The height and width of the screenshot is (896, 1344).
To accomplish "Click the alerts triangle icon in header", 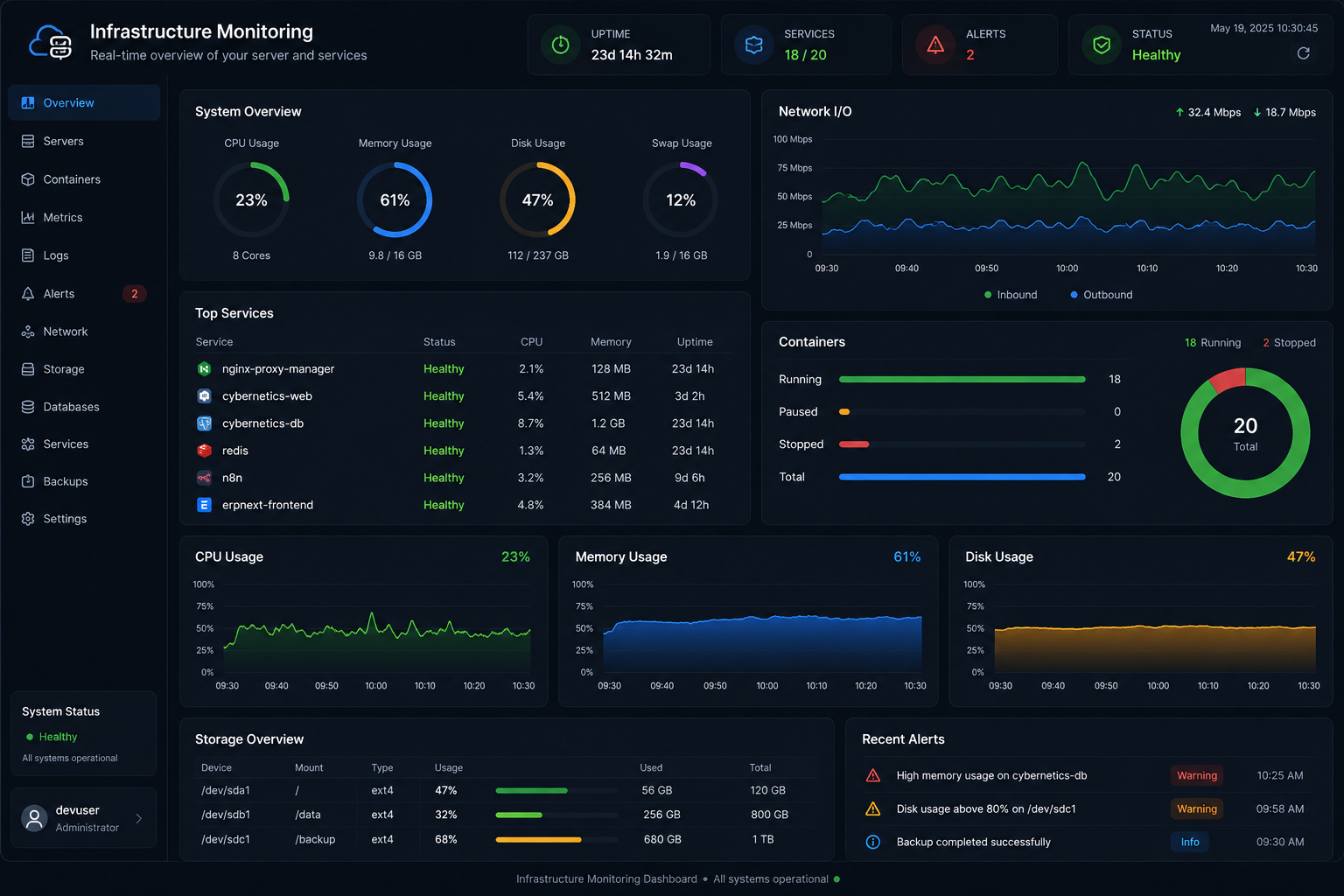I will click(x=935, y=45).
